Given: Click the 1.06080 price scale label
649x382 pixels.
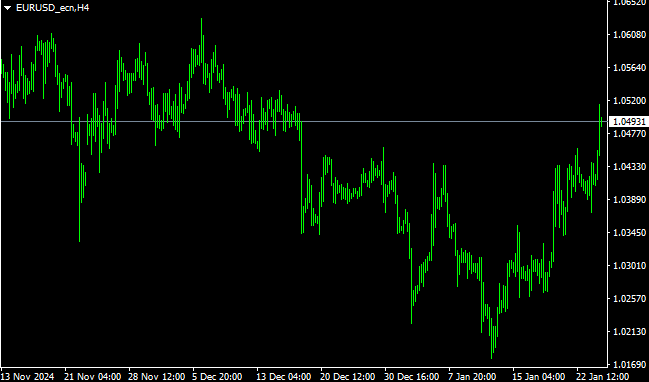Looking at the screenshot, I should 629,34.
